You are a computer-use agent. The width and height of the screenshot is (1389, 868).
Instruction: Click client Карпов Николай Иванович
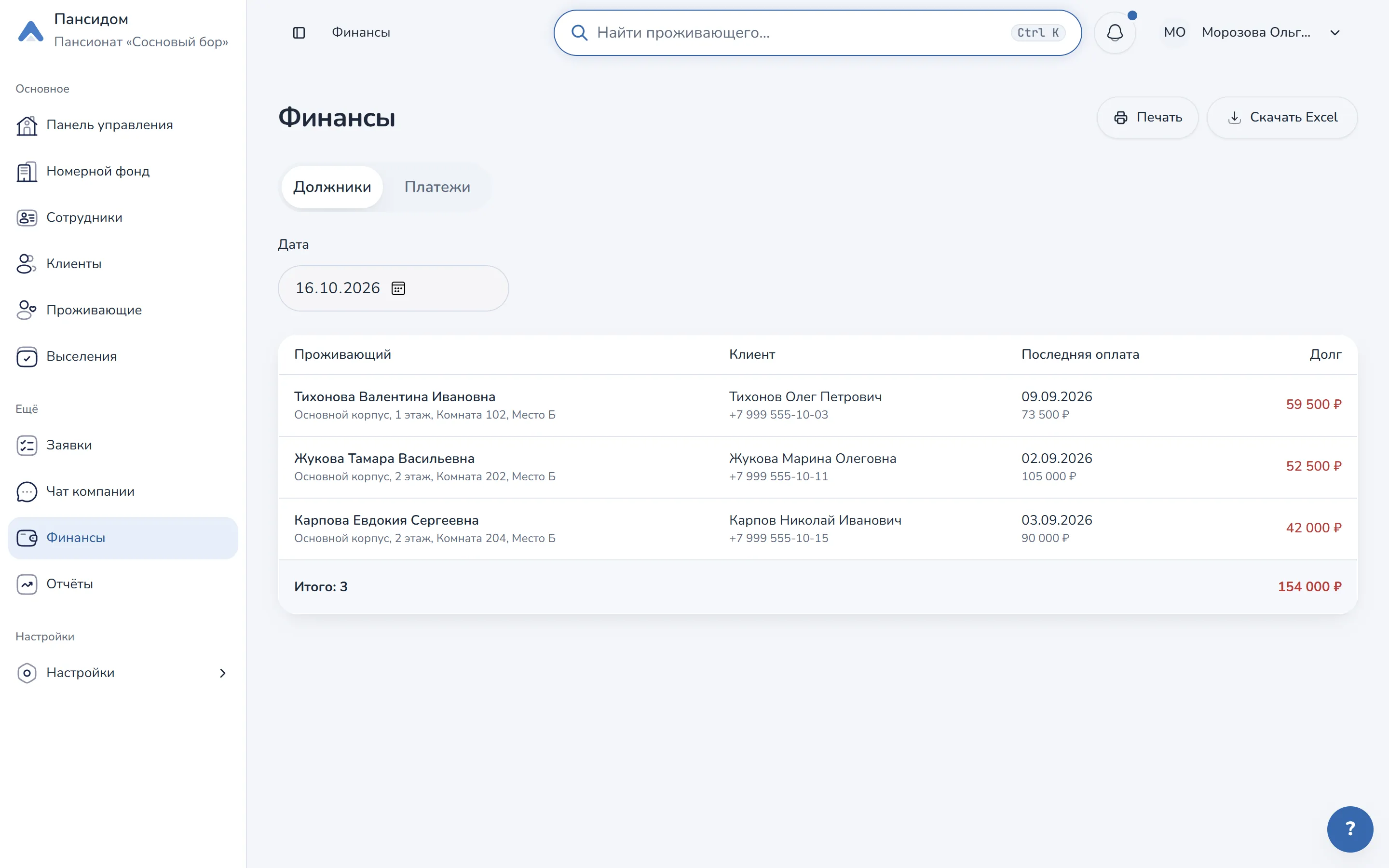click(x=815, y=520)
